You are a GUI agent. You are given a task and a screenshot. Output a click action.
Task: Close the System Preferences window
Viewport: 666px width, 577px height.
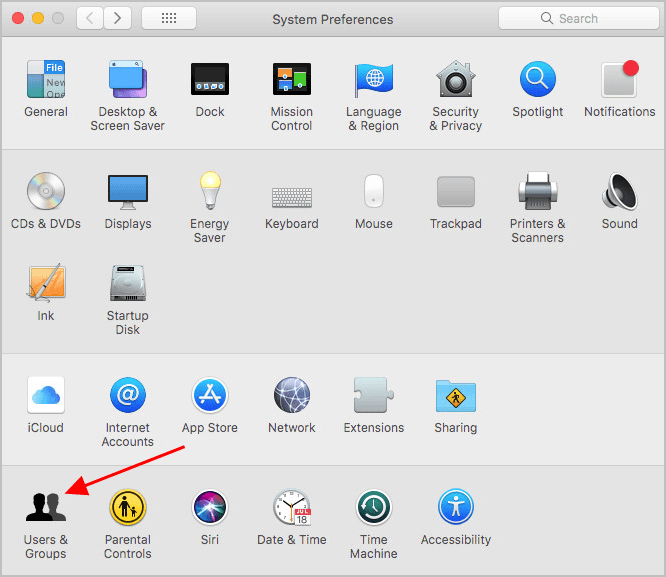click(x=18, y=18)
